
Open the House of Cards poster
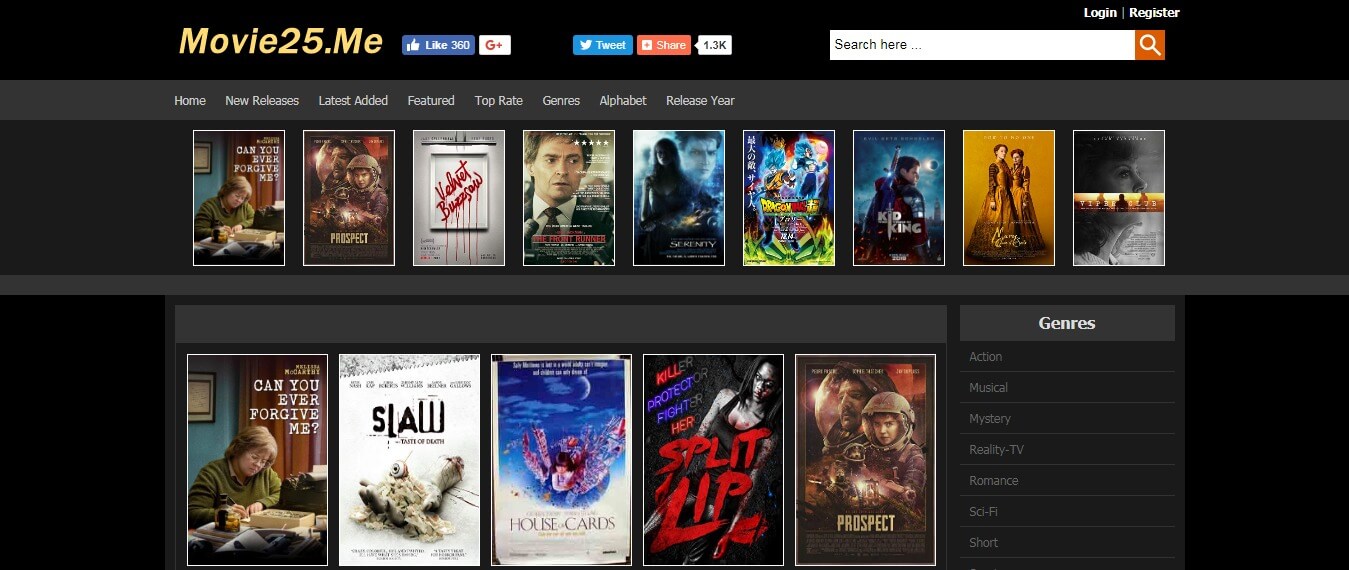click(561, 460)
